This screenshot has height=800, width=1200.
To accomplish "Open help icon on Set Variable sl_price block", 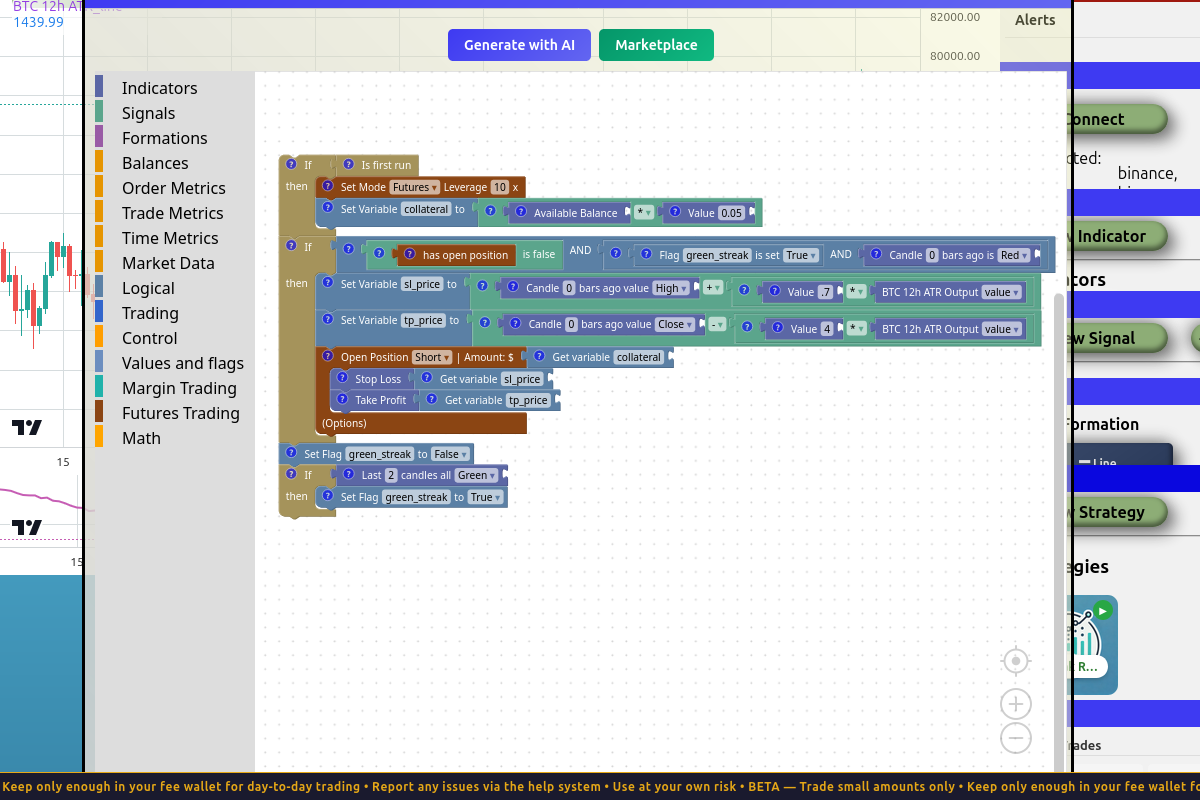I will click(x=327, y=283).
